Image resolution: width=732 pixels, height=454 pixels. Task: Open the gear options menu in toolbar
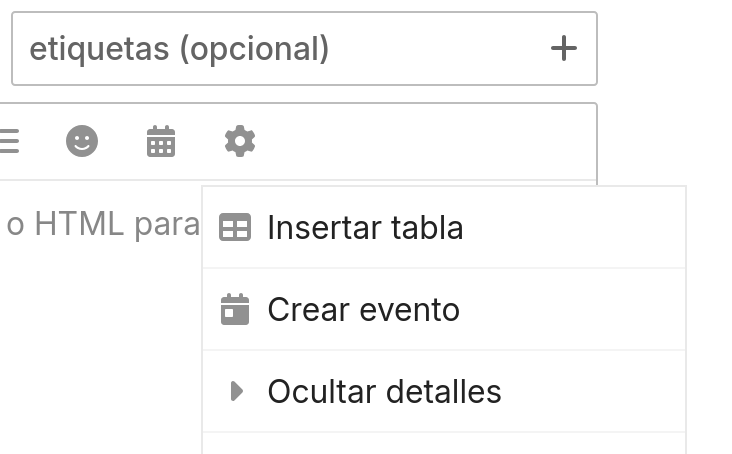click(x=240, y=141)
